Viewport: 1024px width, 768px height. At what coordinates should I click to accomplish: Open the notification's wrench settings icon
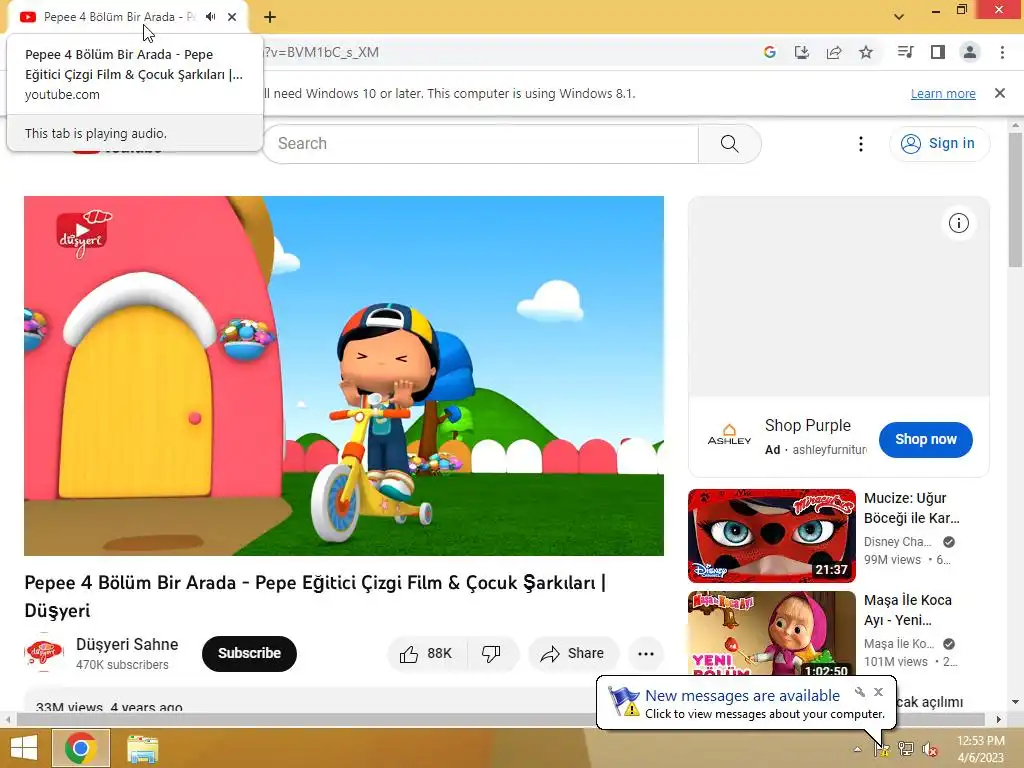coord(860,692)
